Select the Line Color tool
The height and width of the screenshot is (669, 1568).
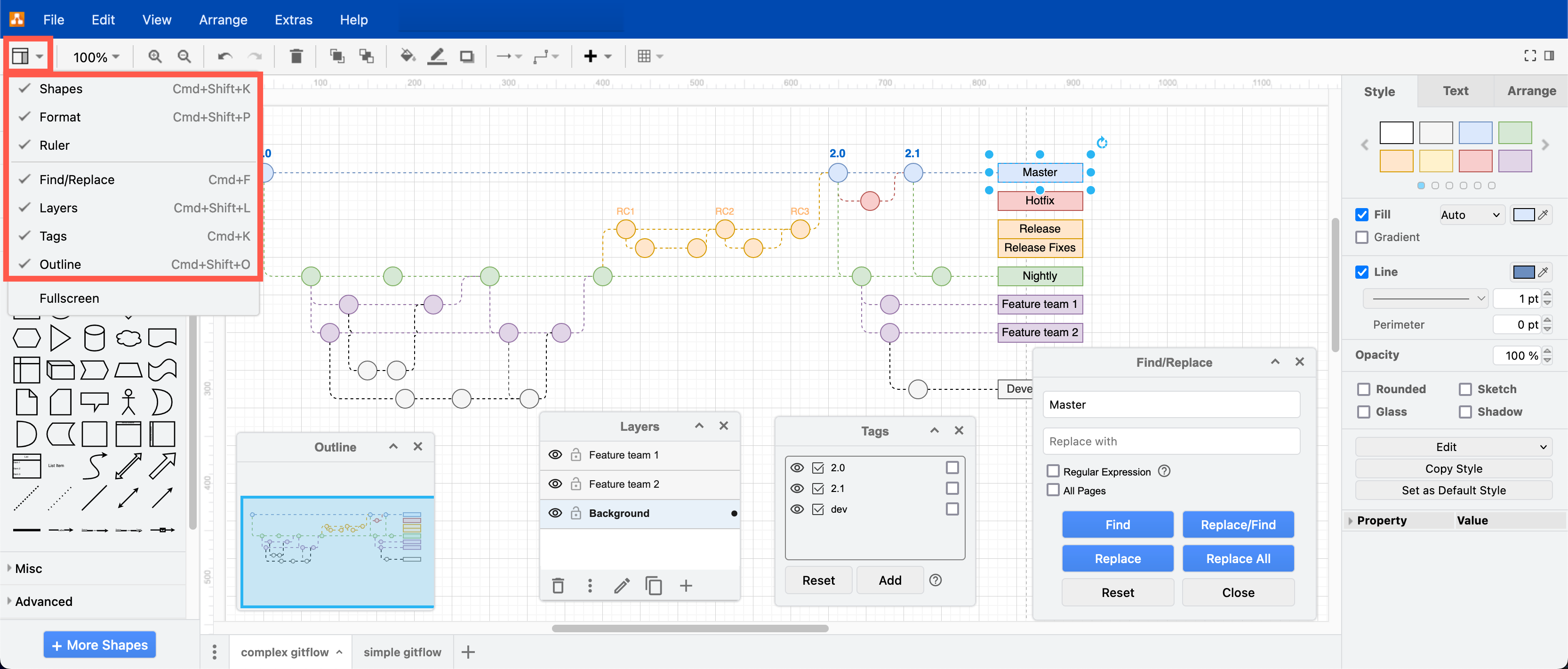(x=437, y=56)
